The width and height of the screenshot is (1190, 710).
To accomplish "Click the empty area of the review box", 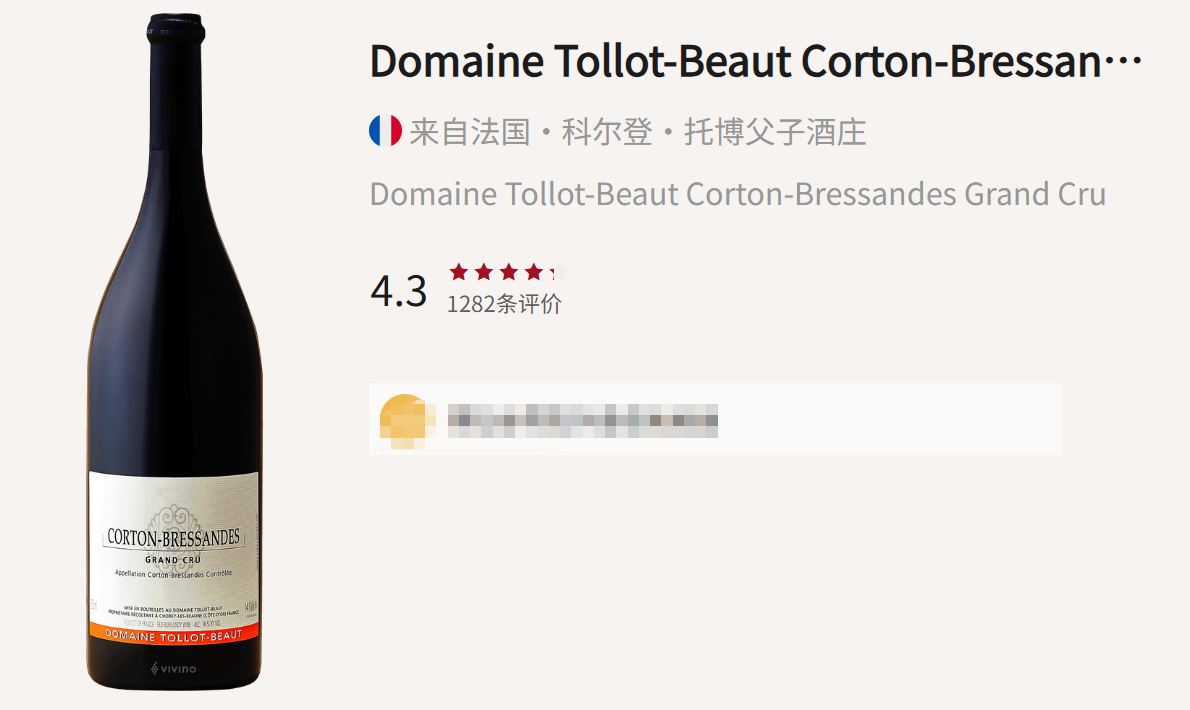I will point(890,420).
